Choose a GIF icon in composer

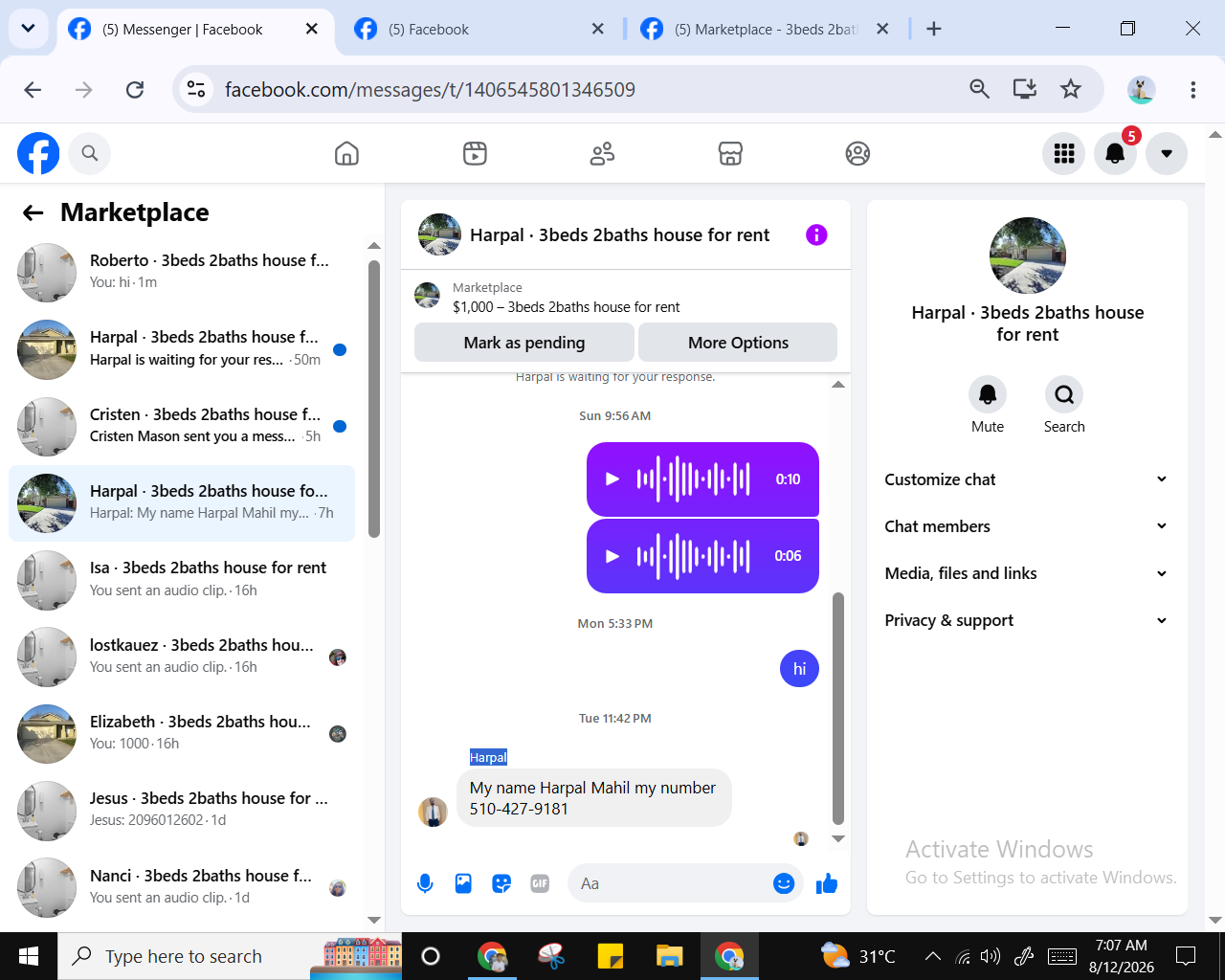540,883
